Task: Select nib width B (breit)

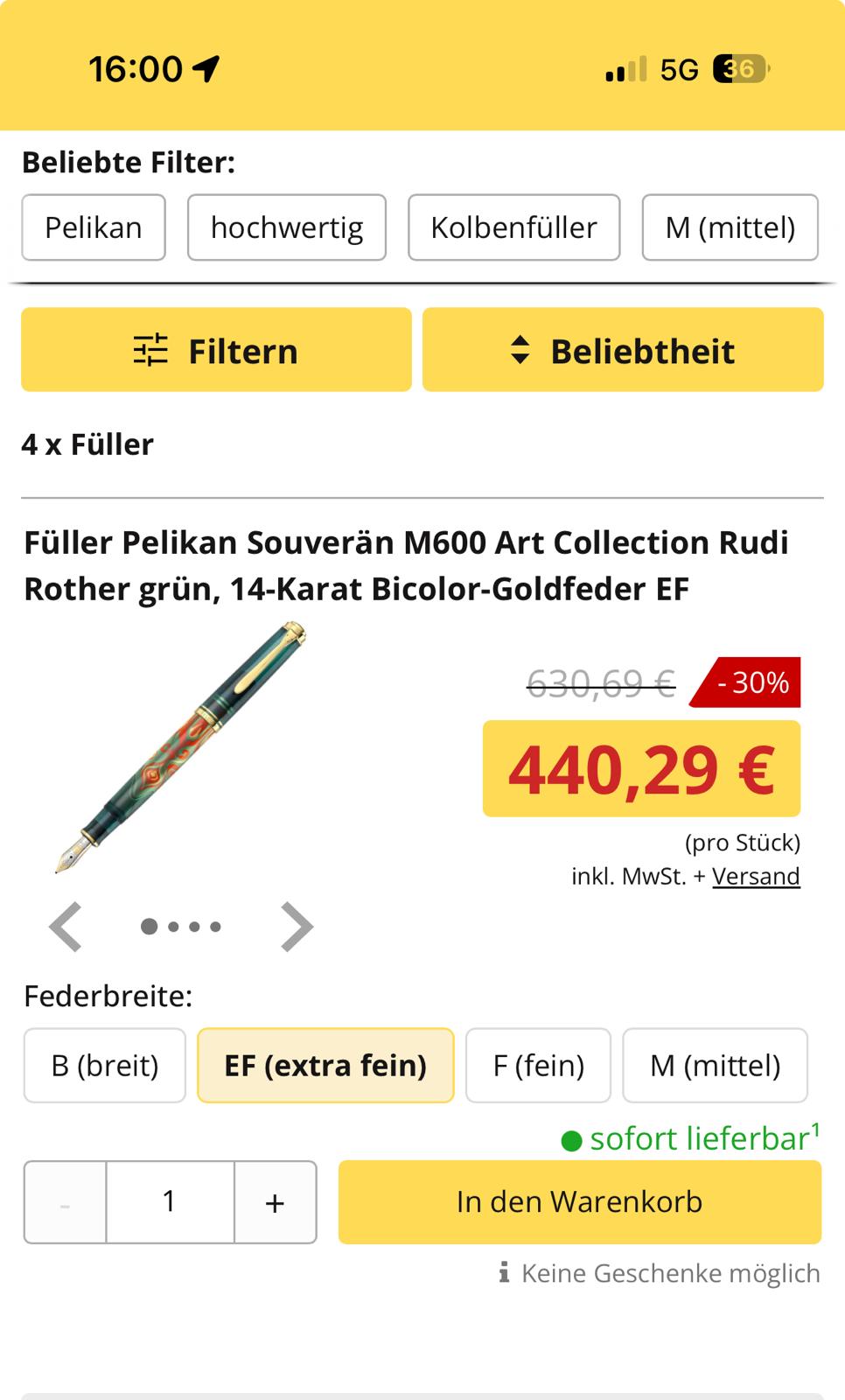Action: (105, 1065)
